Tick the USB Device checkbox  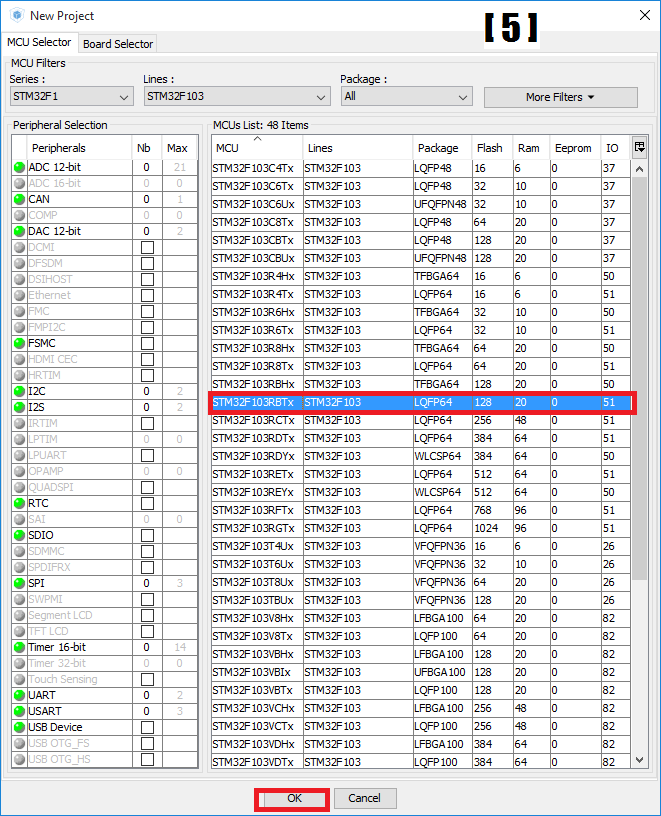click(x=147, y=728)
